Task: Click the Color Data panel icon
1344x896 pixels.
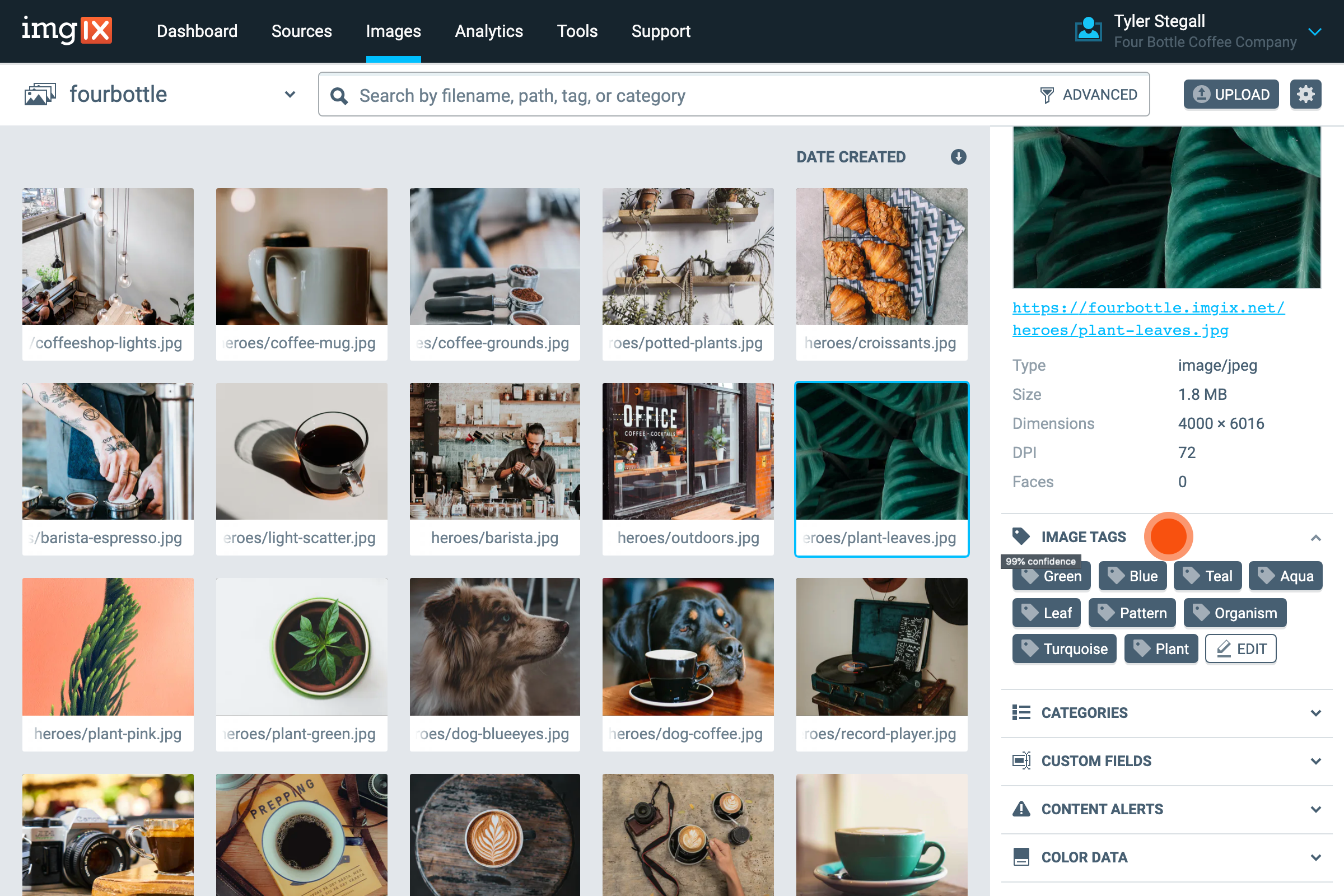Action: point(1021,857)
